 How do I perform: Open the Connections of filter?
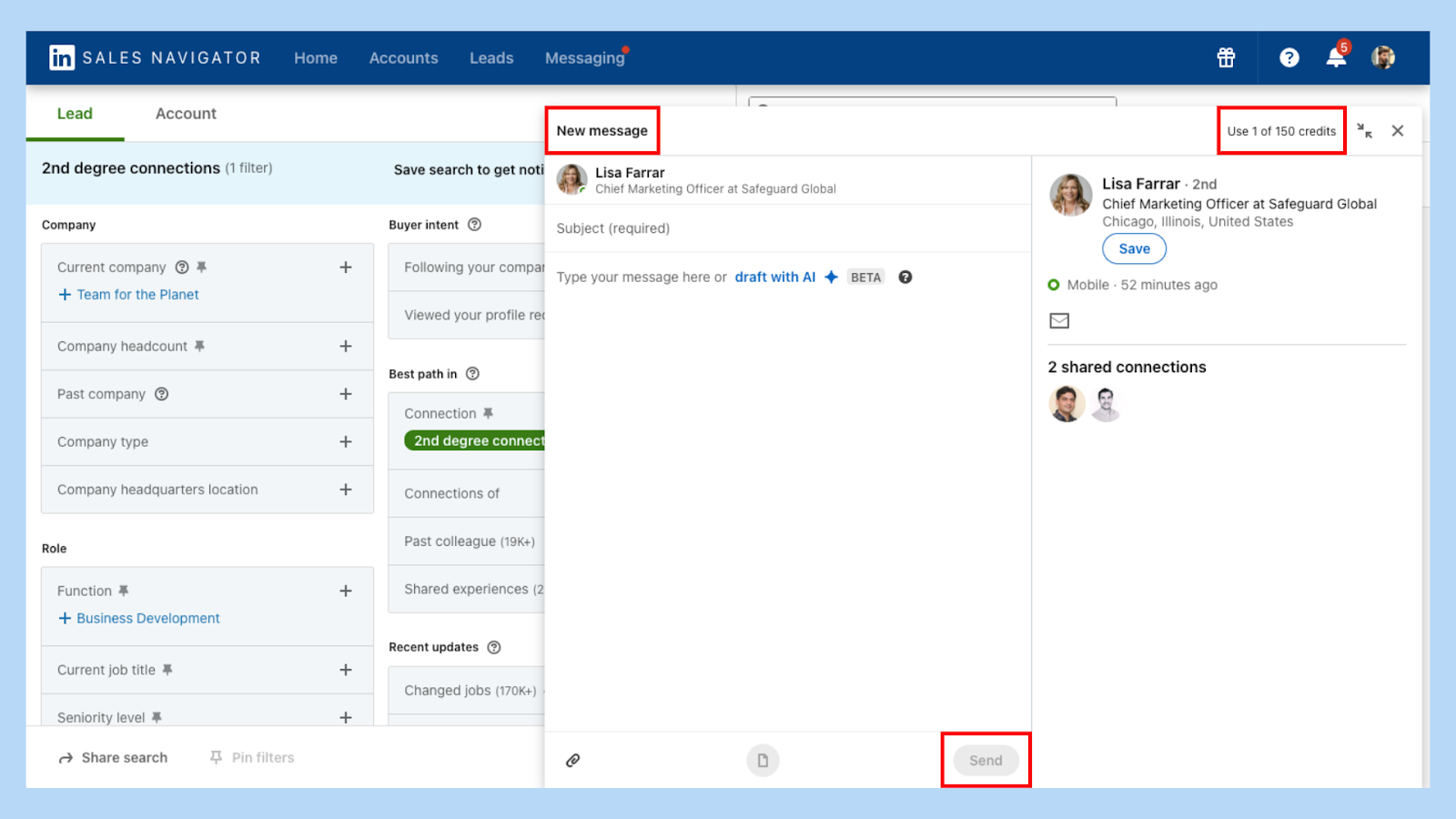pyautogui.click(x=467, y=493)
